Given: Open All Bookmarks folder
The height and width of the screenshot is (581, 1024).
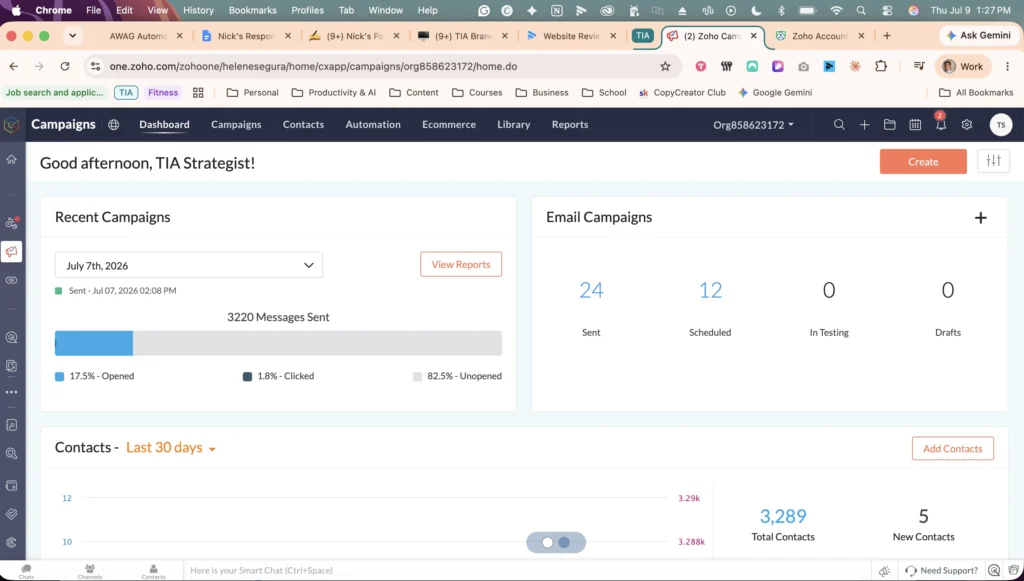Looking at the screenshot, I should click(976, 93).
